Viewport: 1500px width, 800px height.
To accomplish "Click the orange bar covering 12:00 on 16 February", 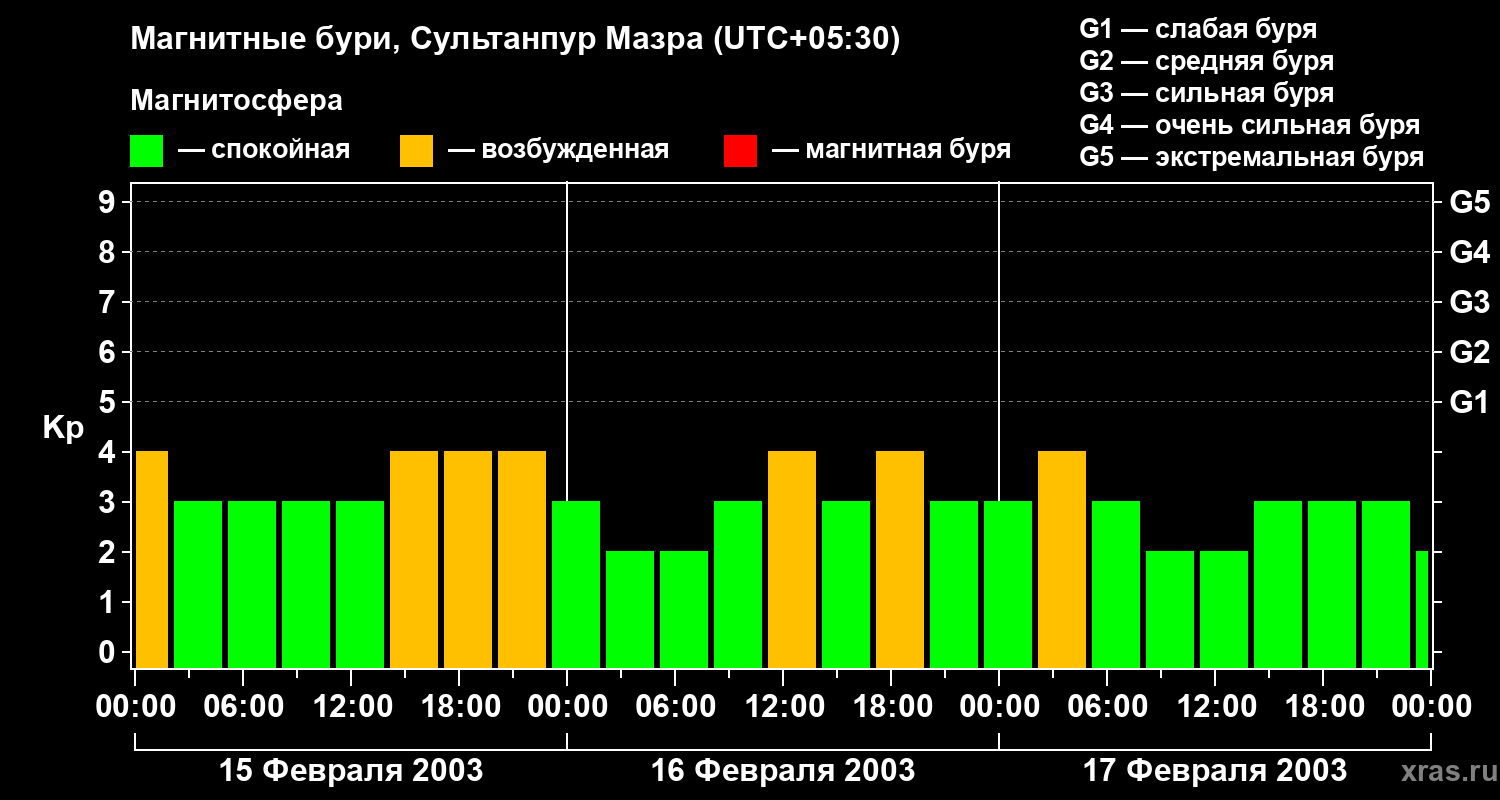I will tap(792, 559).
